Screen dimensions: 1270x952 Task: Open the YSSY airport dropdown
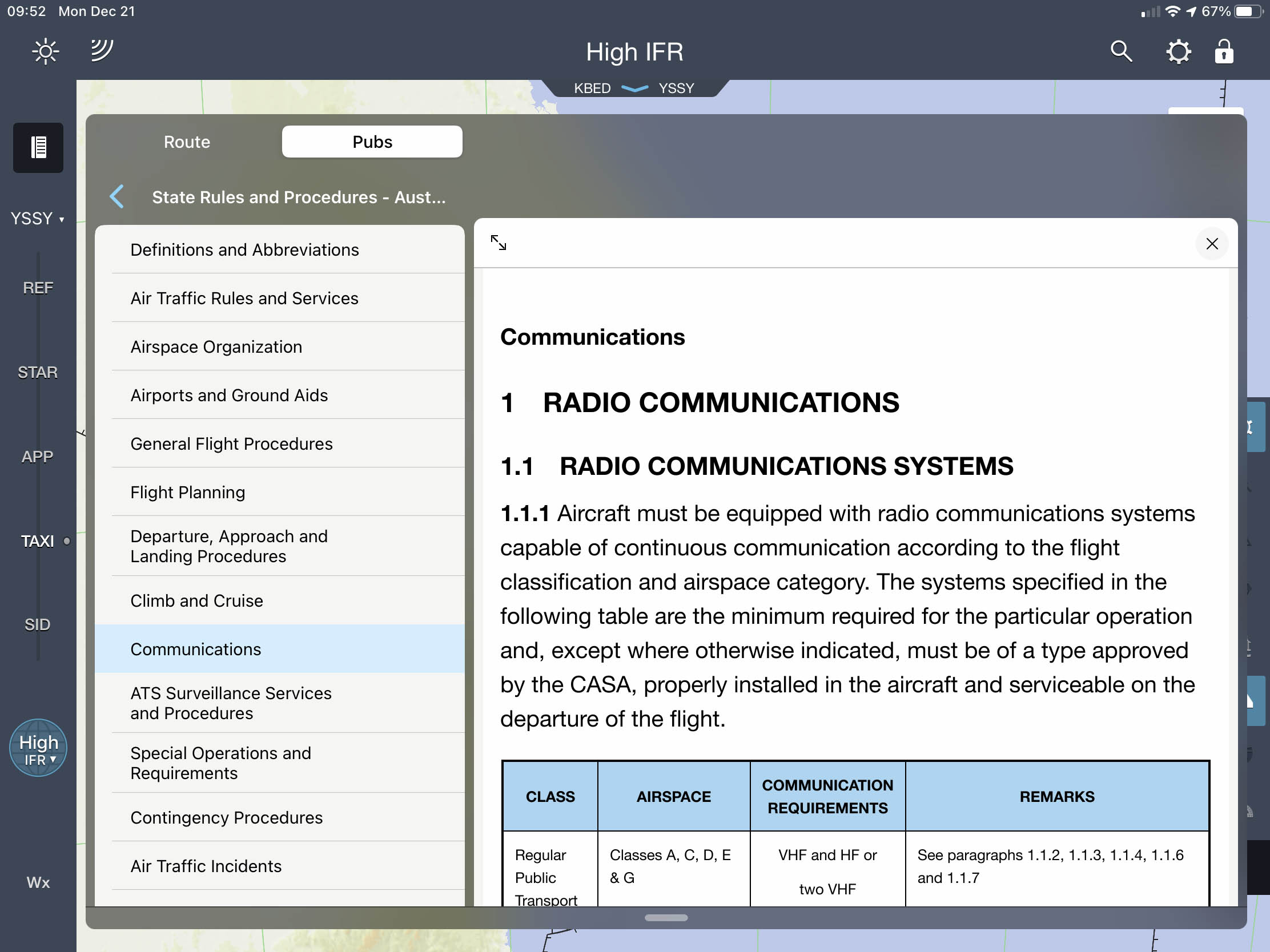point(37,219)
